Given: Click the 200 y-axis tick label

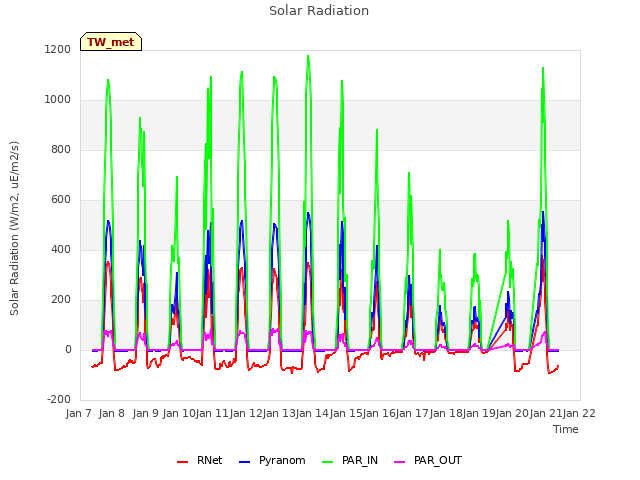Looking at the screenshot, I should coord(61,300).
